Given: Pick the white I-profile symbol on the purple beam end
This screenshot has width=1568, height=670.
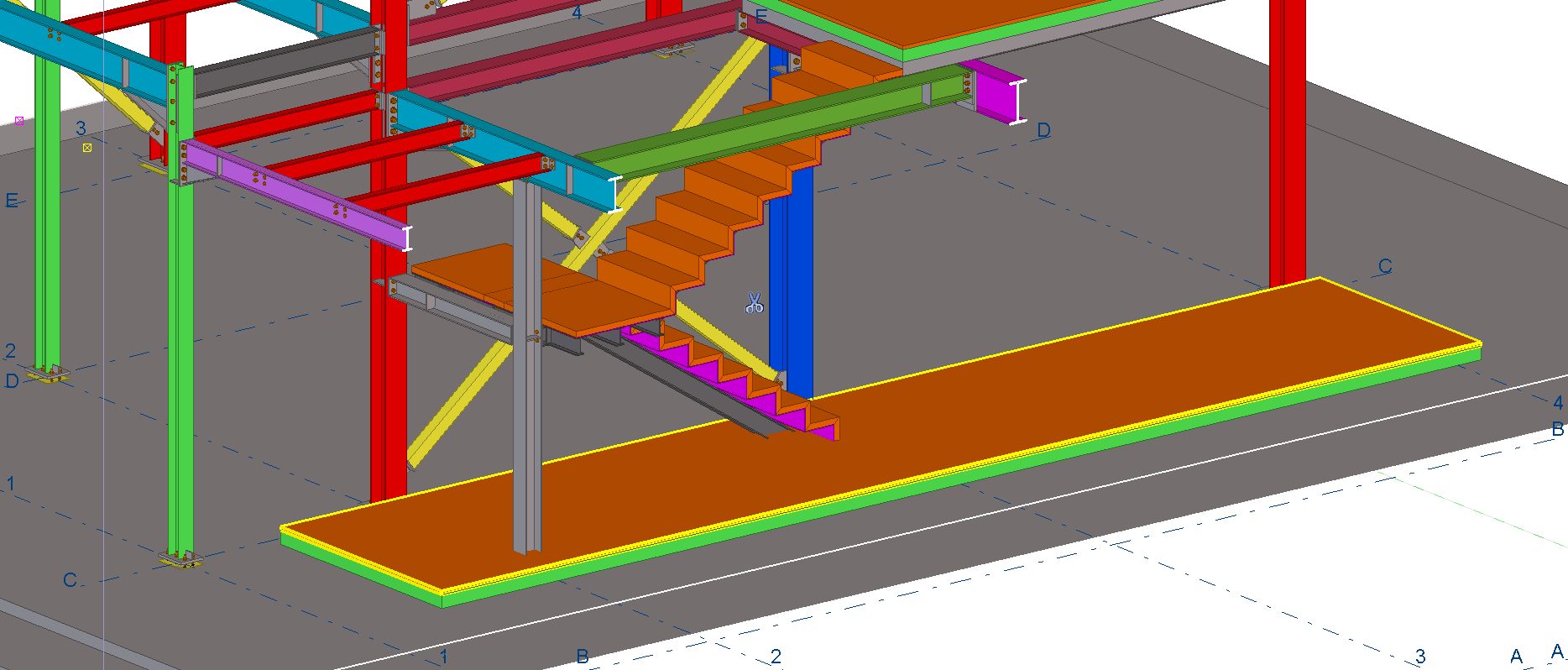Looking at the screenshot, I should pos(408,238).
